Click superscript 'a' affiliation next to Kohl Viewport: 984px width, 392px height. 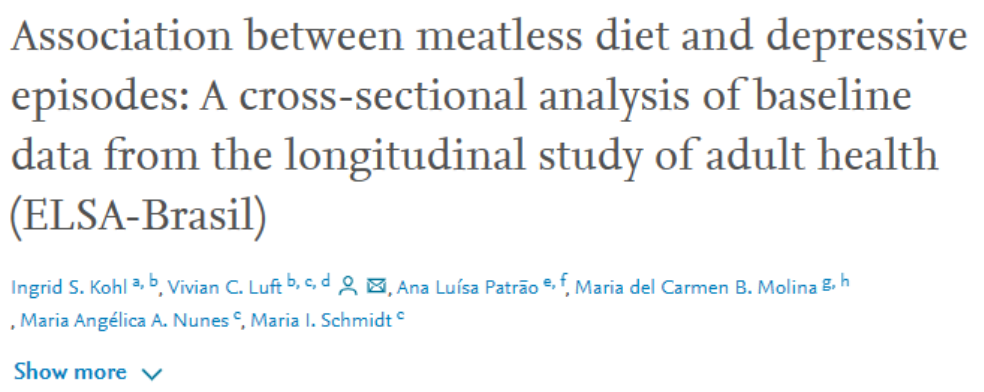pos(136,284)
